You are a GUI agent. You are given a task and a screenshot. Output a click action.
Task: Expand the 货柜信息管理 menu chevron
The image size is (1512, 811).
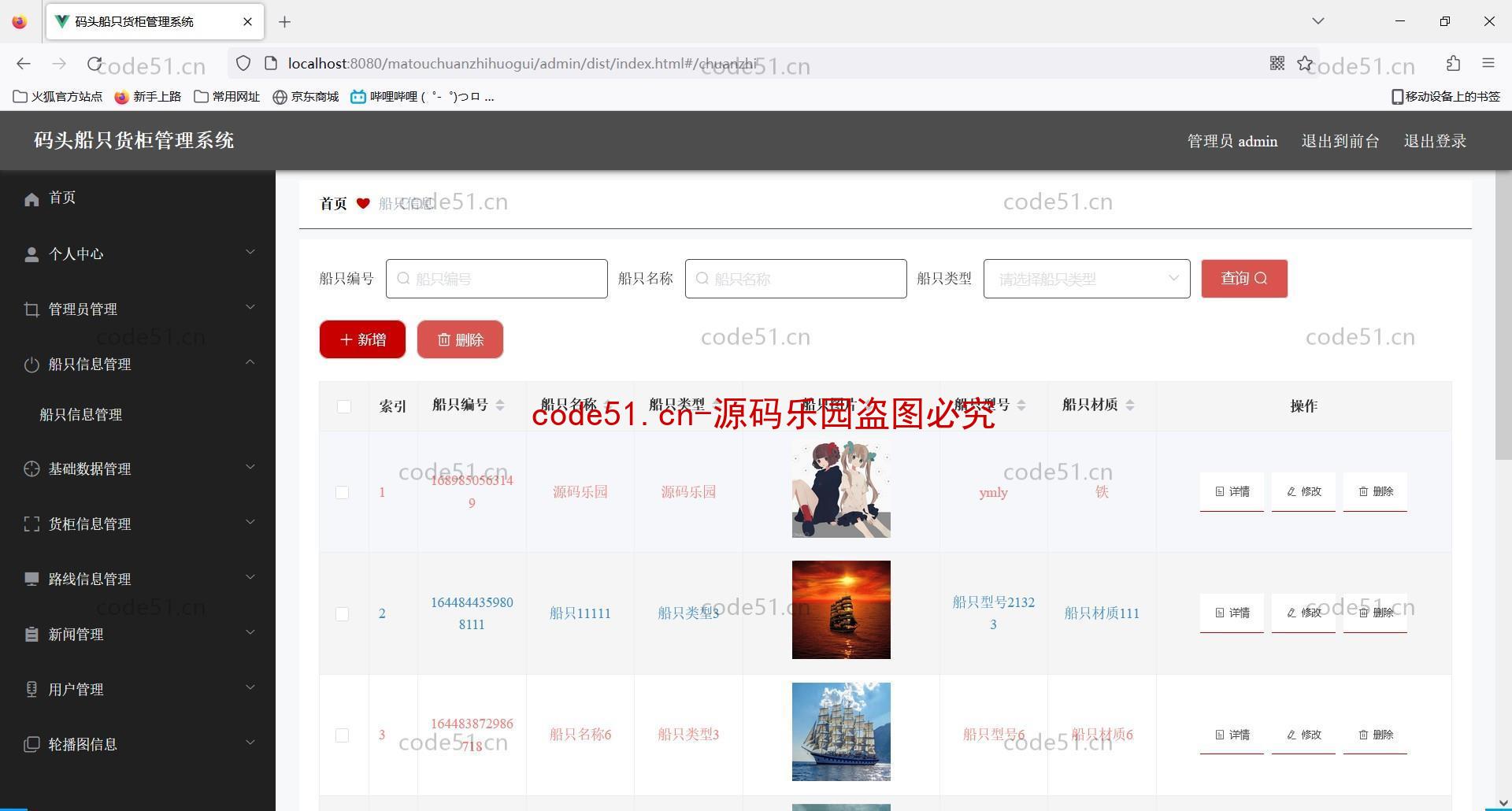pos(250,521)
